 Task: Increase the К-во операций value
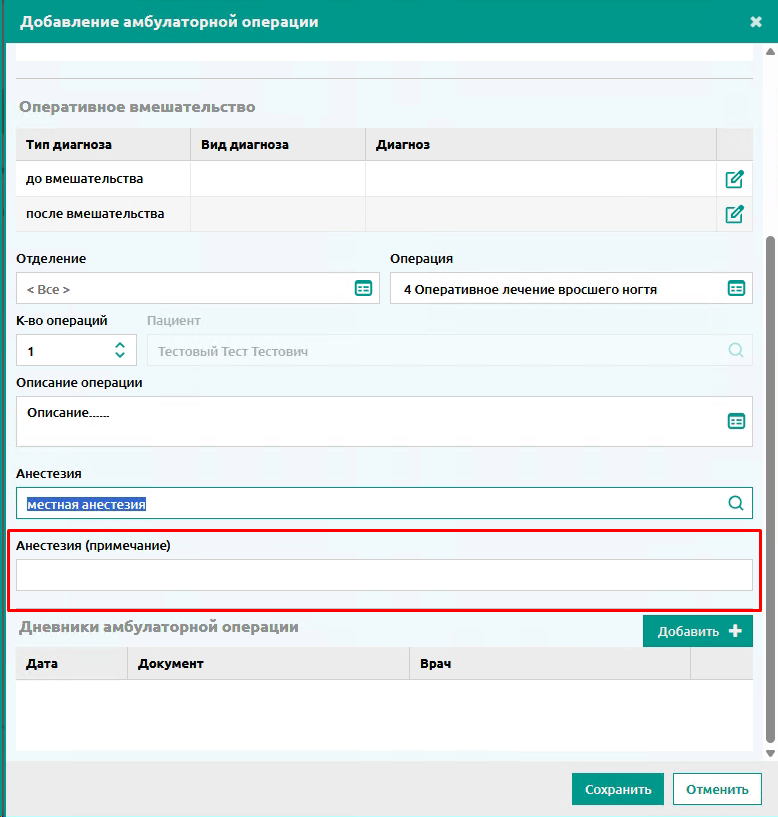pyautogui.click(x=120, y=345)
